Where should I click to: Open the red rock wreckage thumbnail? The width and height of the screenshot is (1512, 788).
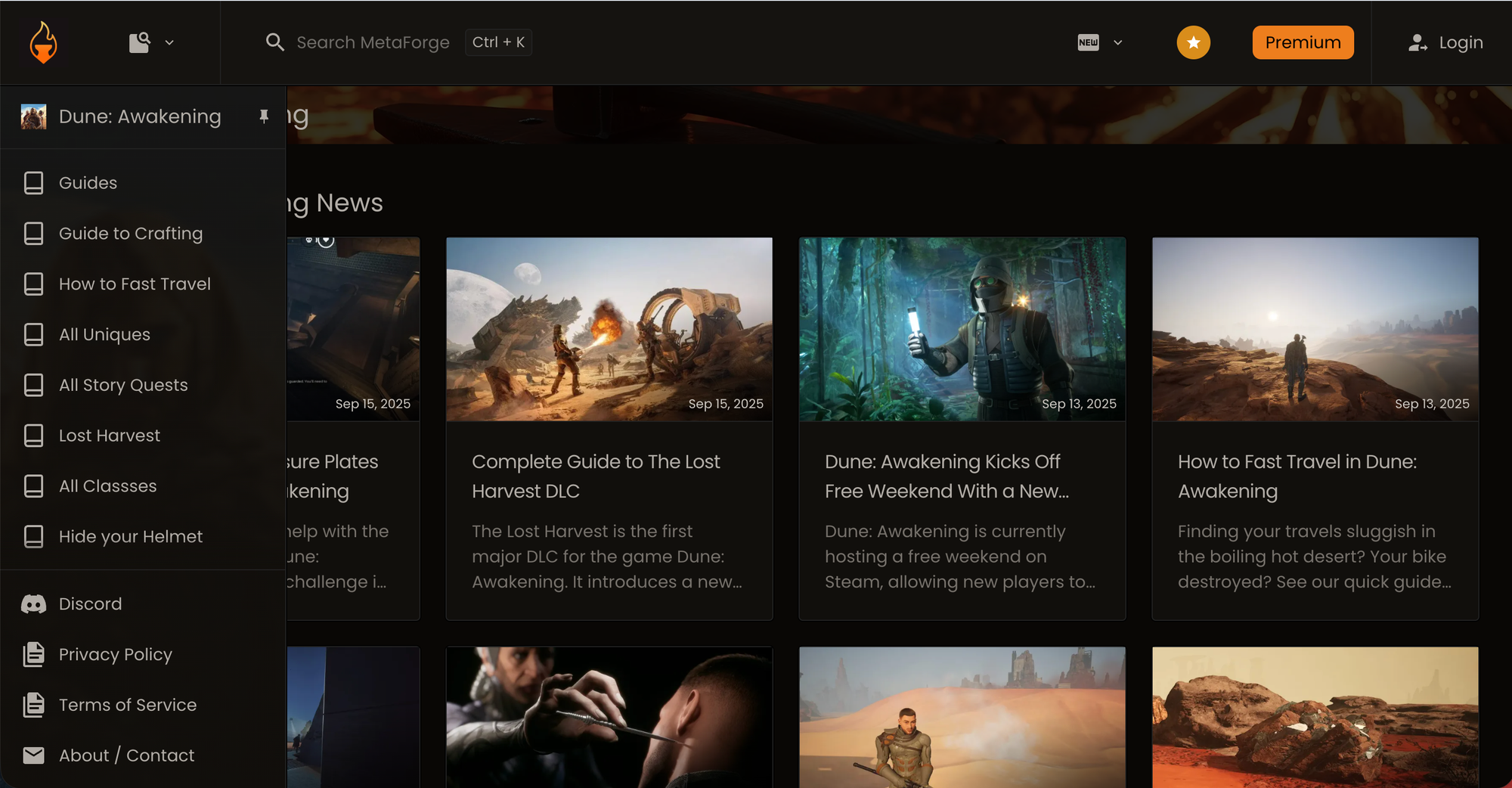pos(1315,717)
